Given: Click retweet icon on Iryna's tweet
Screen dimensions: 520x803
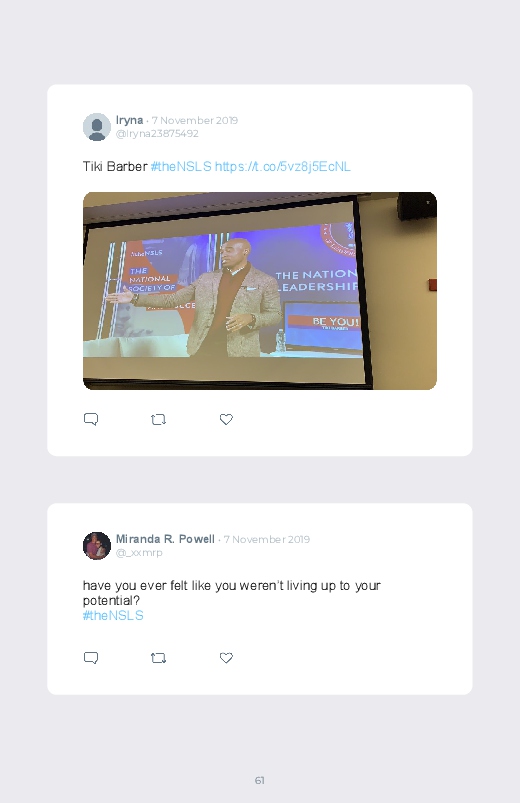Looking at the screenshot, I should tap(158, 420).
